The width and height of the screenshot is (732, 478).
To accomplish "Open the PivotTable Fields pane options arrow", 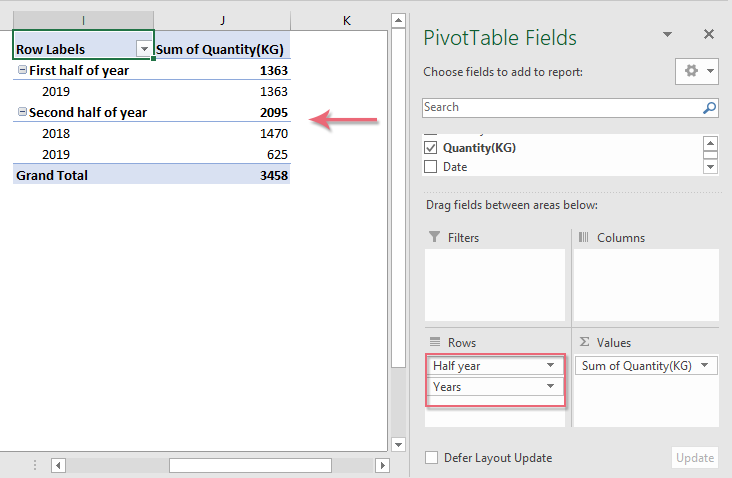I will coord(668,35).
